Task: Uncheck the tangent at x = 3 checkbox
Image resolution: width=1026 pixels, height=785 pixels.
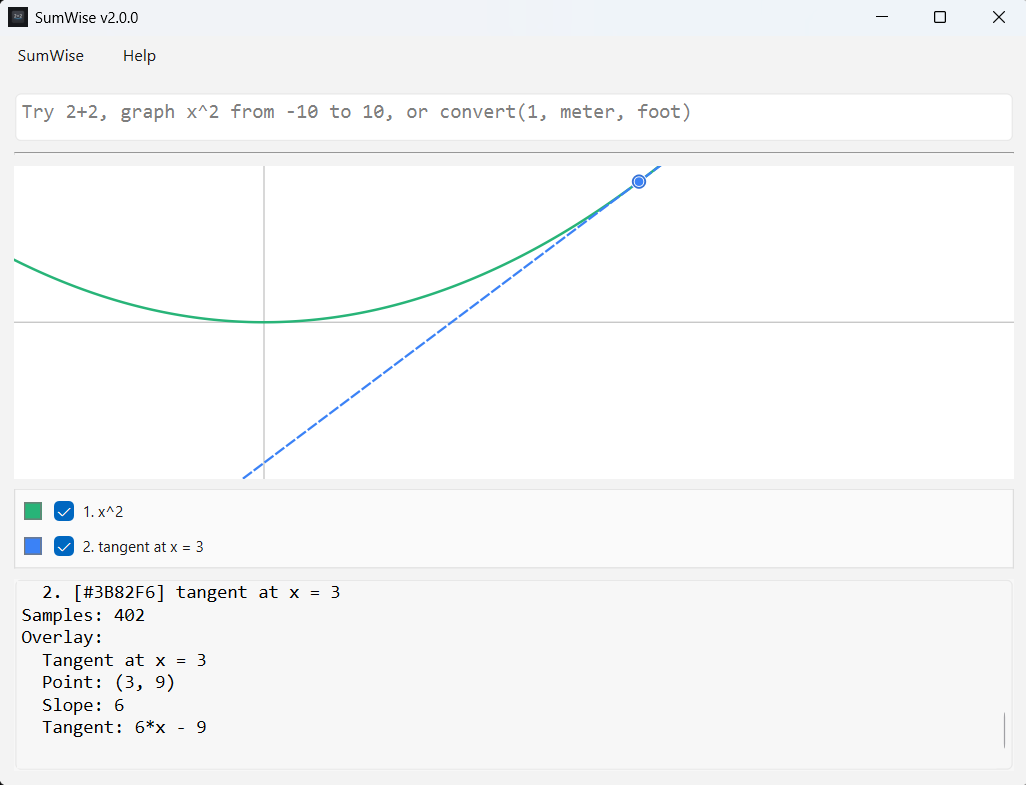Action: click(63, 546)
